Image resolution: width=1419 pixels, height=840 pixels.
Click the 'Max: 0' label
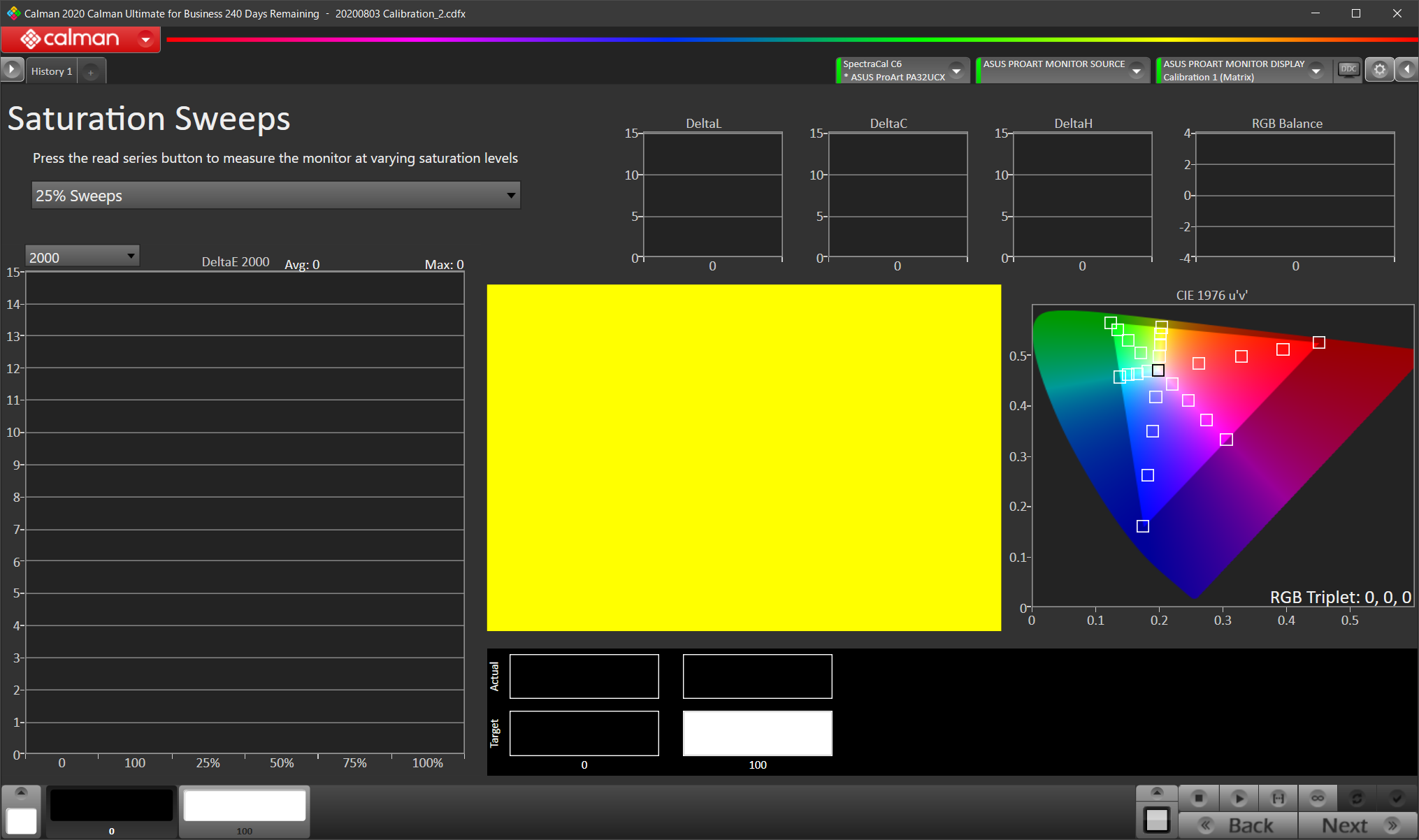[x=444, y=265]
